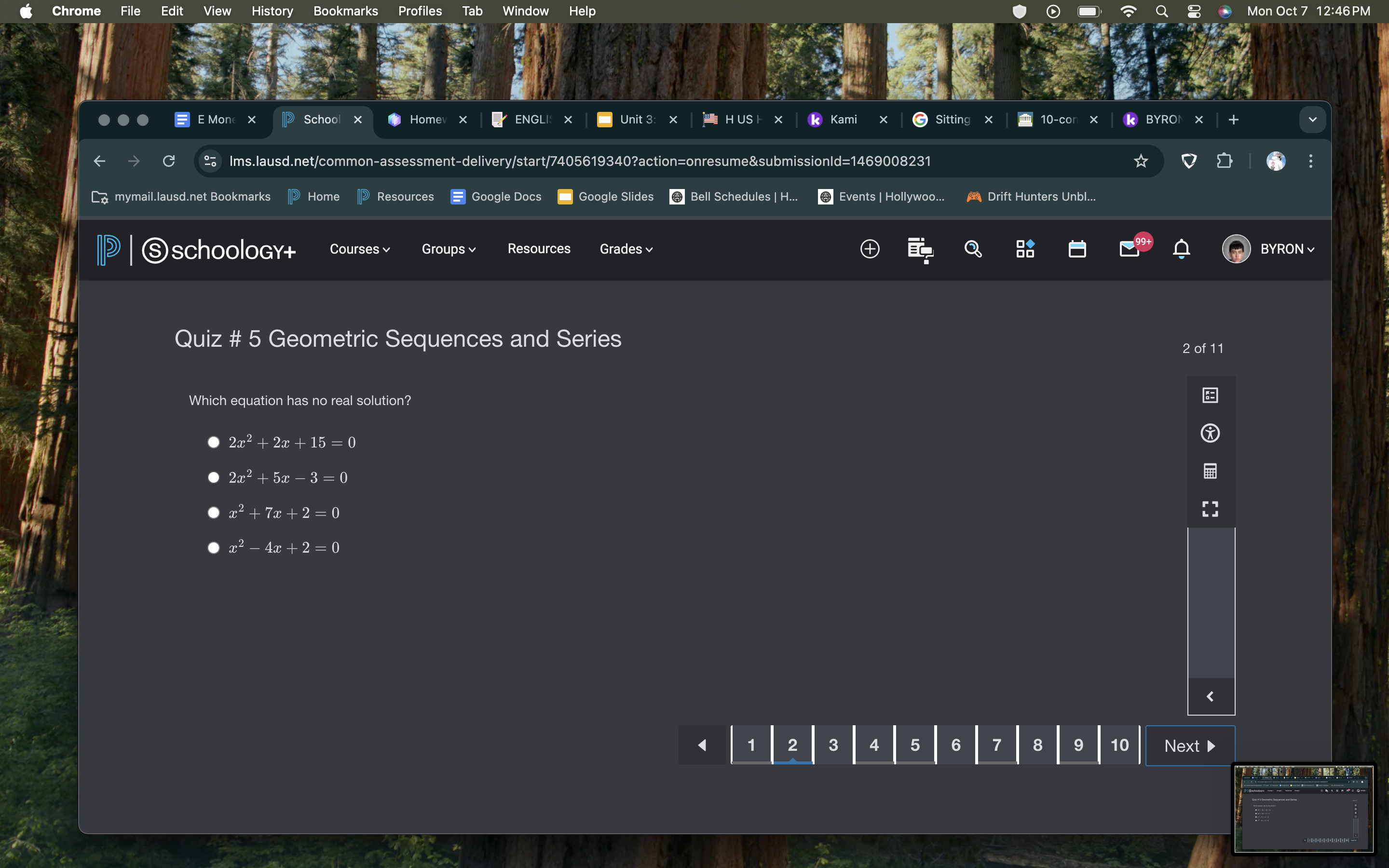This screenshot has width=1389, height=868.
Task: Go to quiz question 7
Action: pyautogui.click(x=997, y=745)
